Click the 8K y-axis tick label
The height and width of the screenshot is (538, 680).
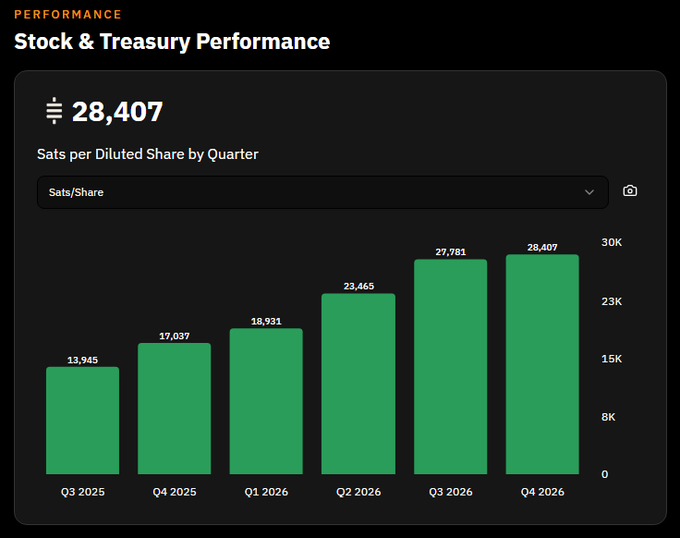tap(608, 417)
